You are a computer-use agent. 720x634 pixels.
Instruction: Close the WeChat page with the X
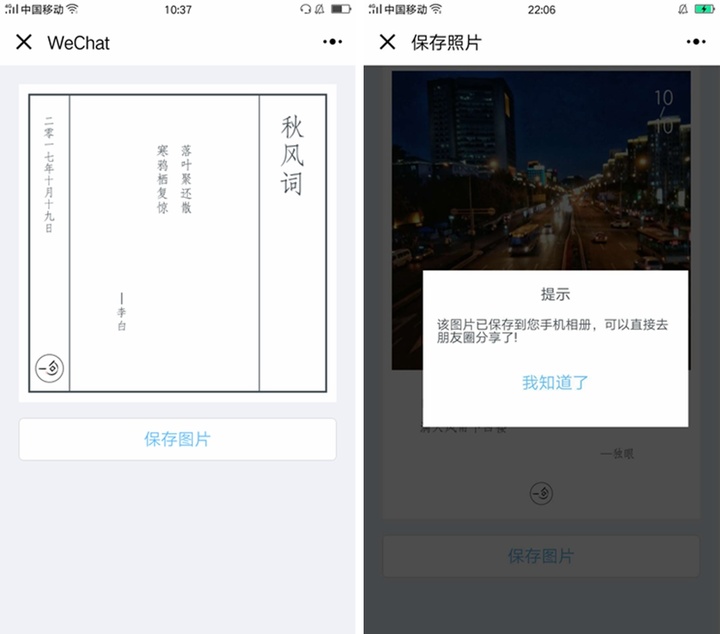click(24, 42)
